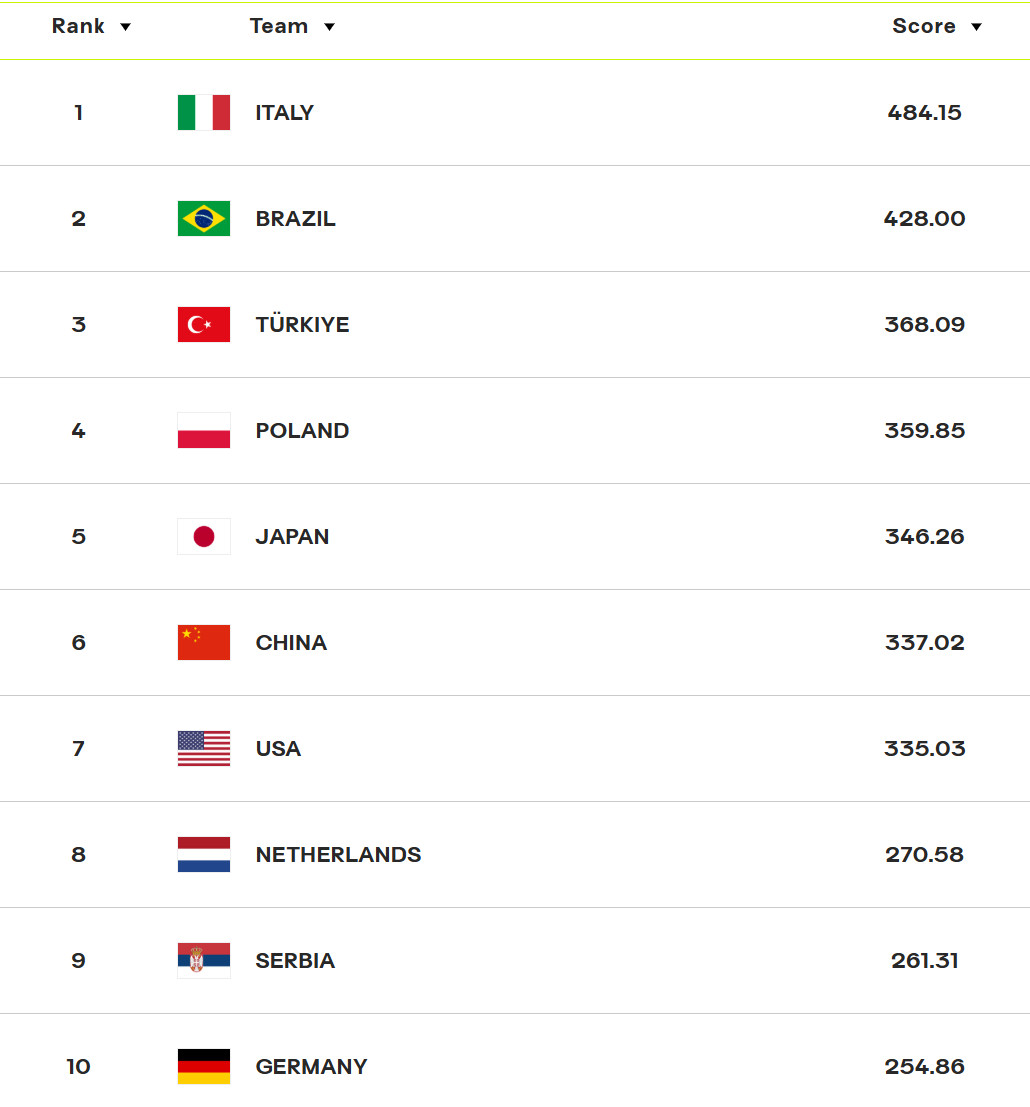Click Italy's score 484.15
The image size is (1030, 1107).
click(x=924, y=113)
